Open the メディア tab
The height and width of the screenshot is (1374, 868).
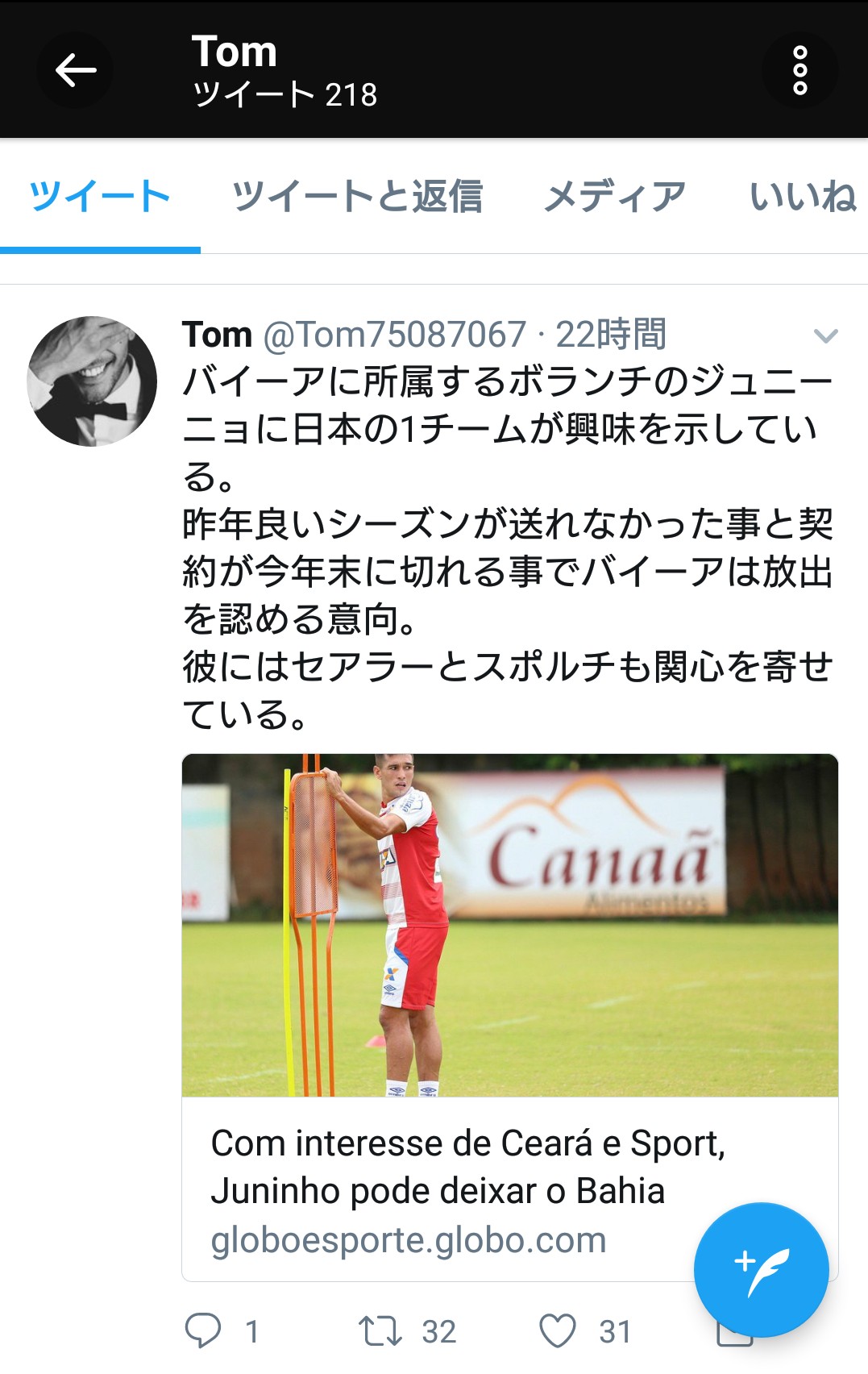pyautogui.click(x=615, y=196)
